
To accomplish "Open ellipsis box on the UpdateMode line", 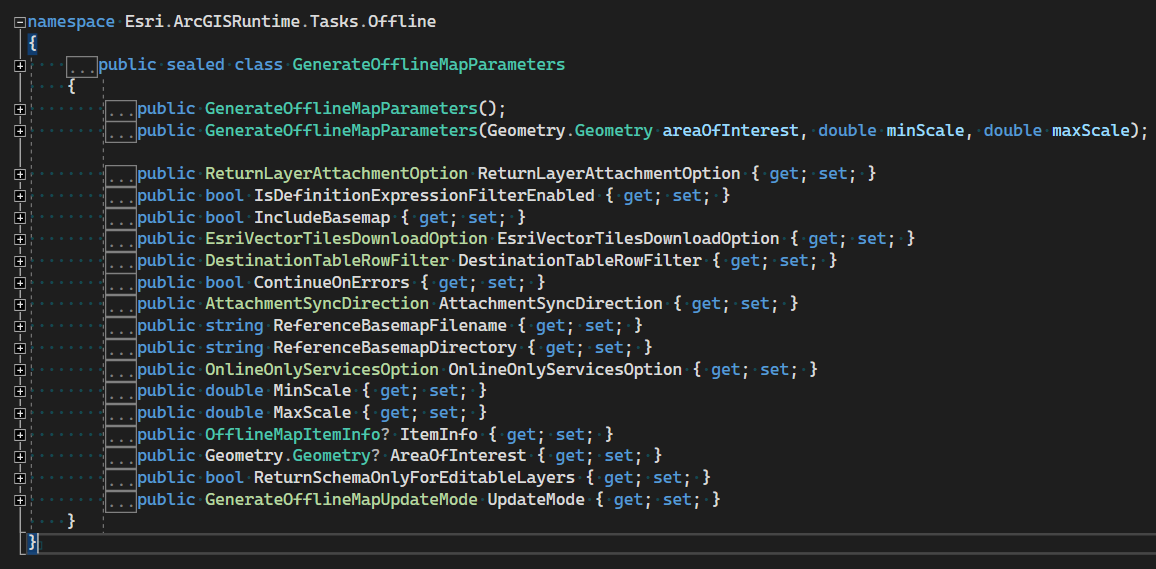I will (x=121, y=500).
